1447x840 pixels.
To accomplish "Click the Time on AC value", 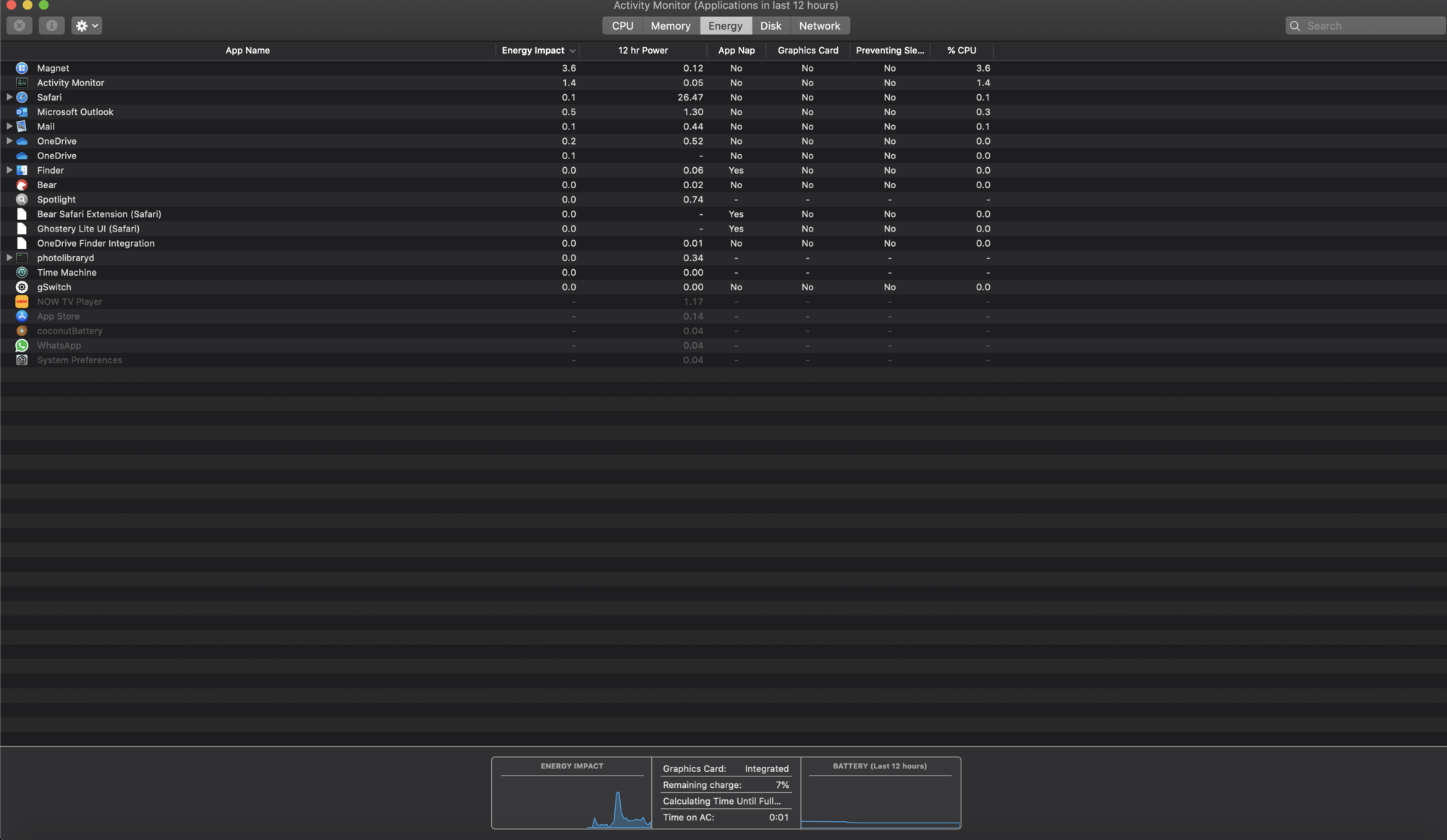I will click(x=778, y=818).
